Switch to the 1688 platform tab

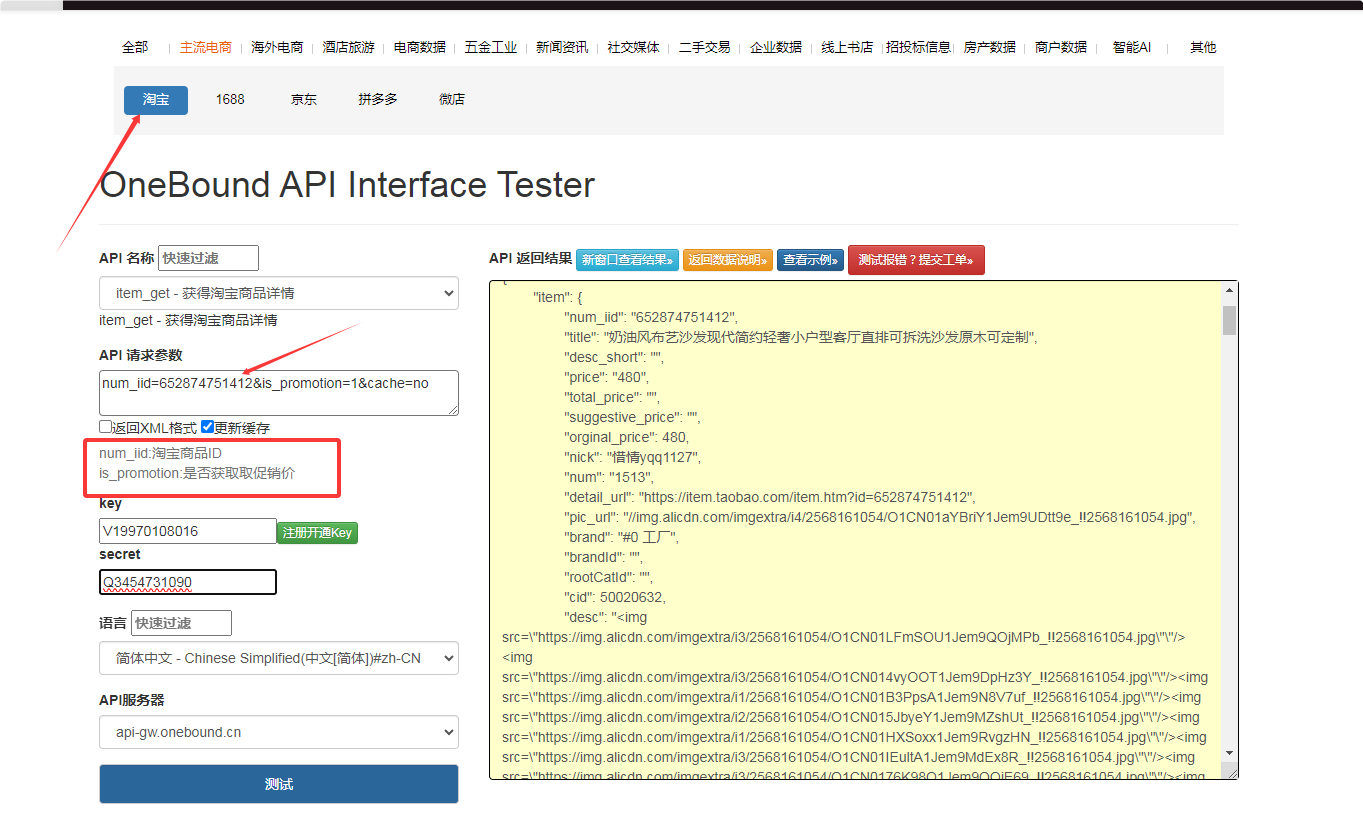coord(230,100)
